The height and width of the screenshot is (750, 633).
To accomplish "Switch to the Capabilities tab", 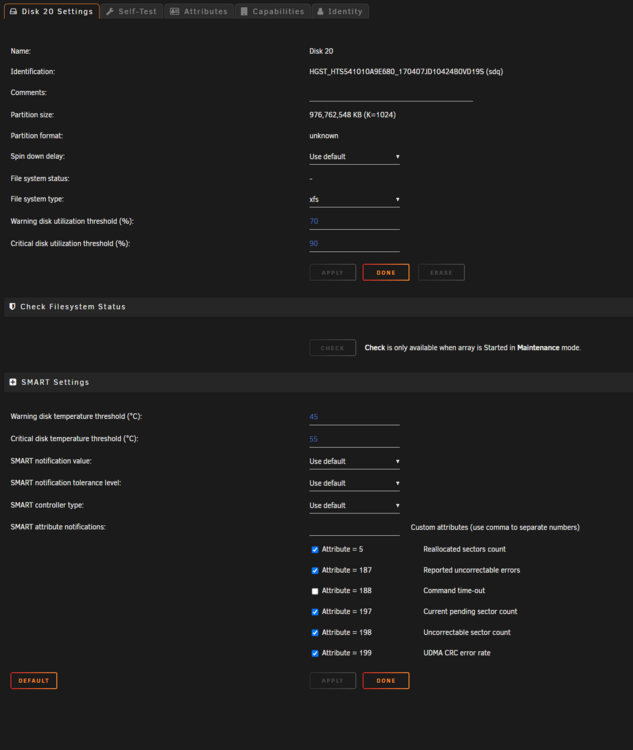I will pos(273,11).
